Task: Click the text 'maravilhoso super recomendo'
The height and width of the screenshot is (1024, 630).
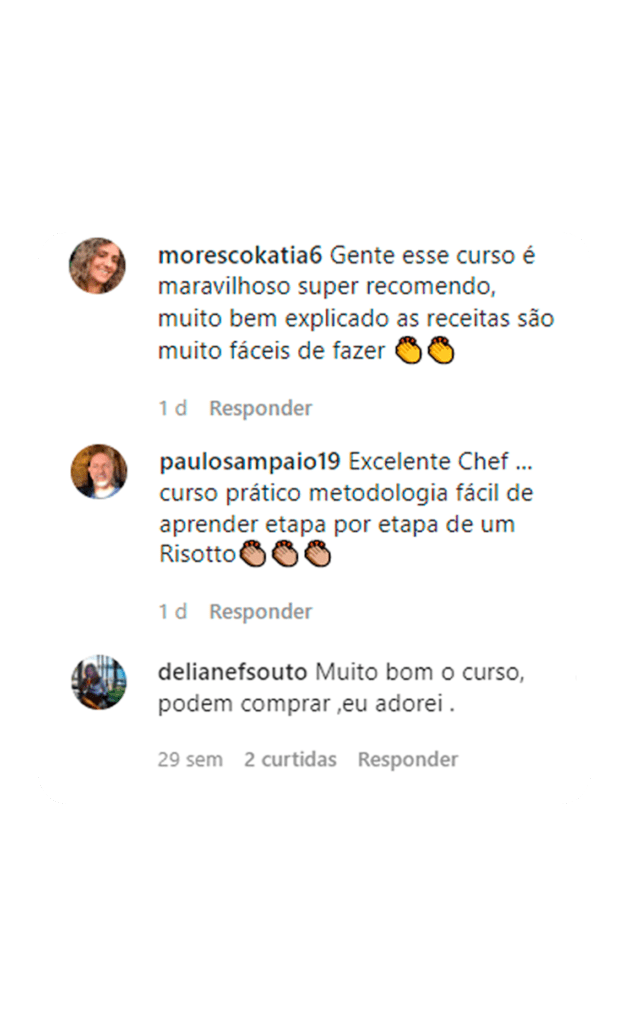Action: [327, 287]
